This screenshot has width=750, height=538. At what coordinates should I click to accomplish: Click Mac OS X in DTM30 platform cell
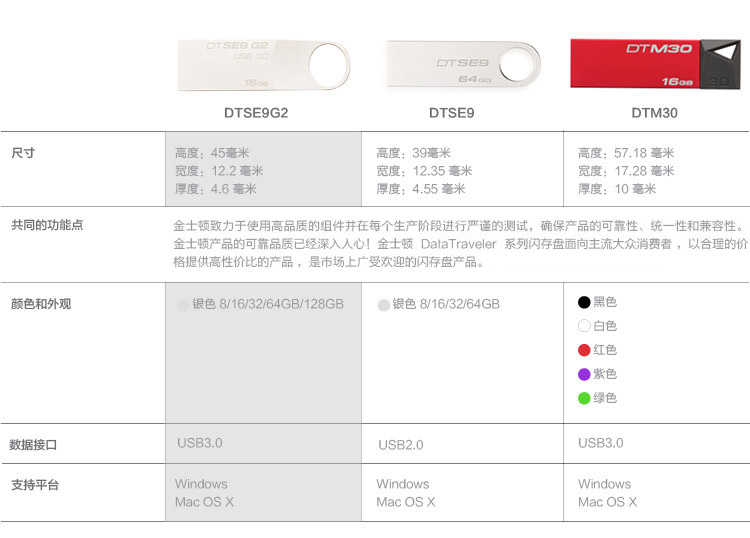[x=607, y=502]
